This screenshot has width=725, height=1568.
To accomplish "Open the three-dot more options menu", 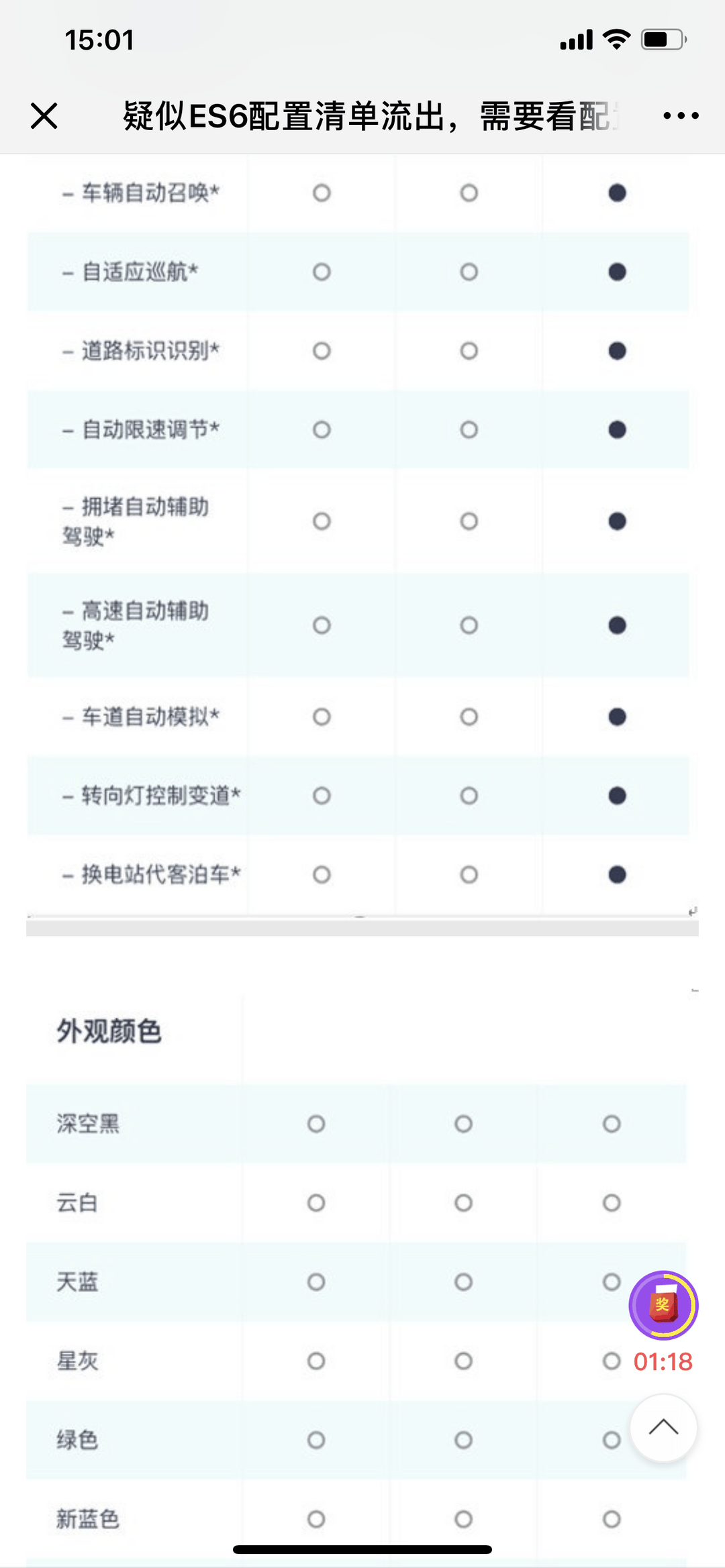I will point(681,116).
